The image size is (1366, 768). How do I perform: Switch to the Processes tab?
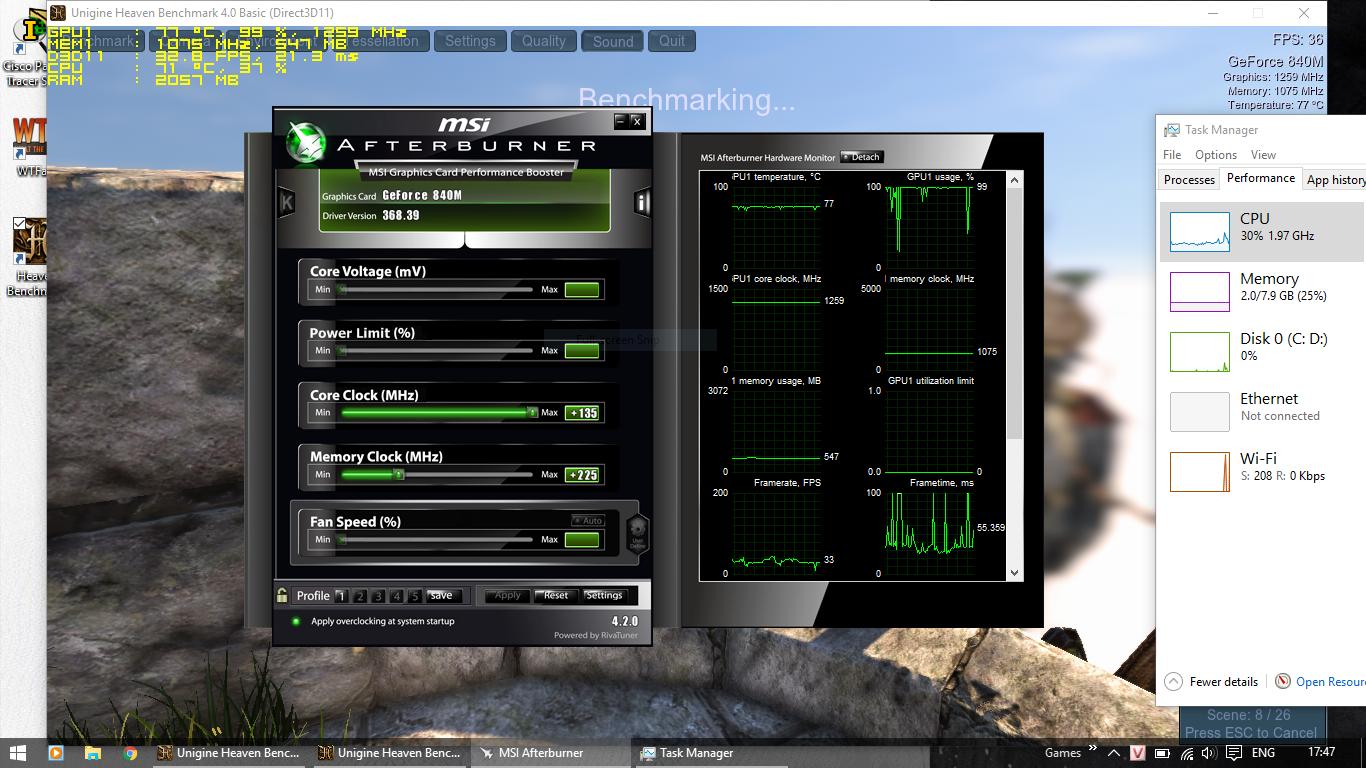tap(1189, 180)
